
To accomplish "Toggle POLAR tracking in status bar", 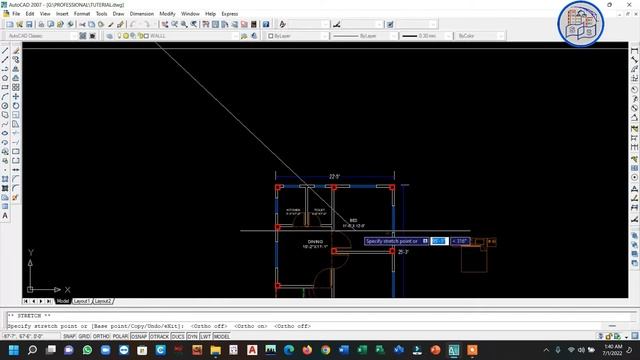I will 120,336.
